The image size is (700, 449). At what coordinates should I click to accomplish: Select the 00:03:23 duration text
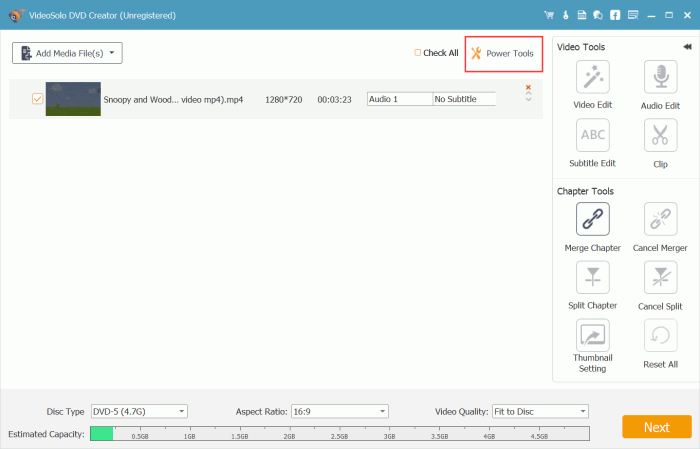334,100
